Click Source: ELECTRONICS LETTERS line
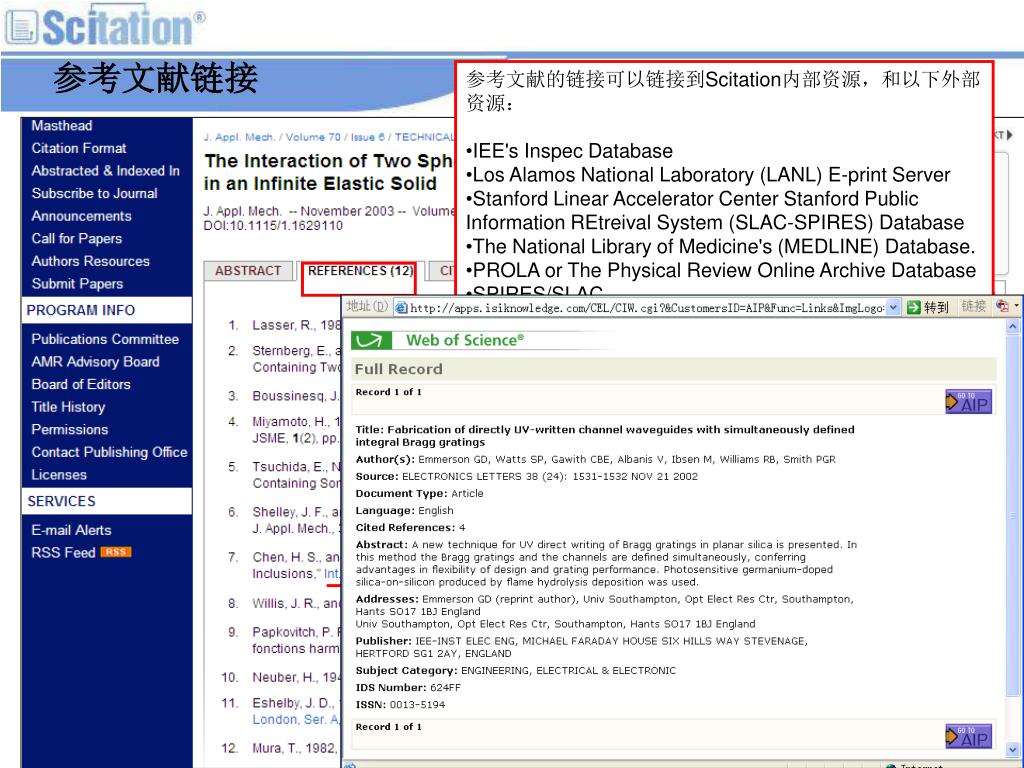 click(x=526, y=477)
